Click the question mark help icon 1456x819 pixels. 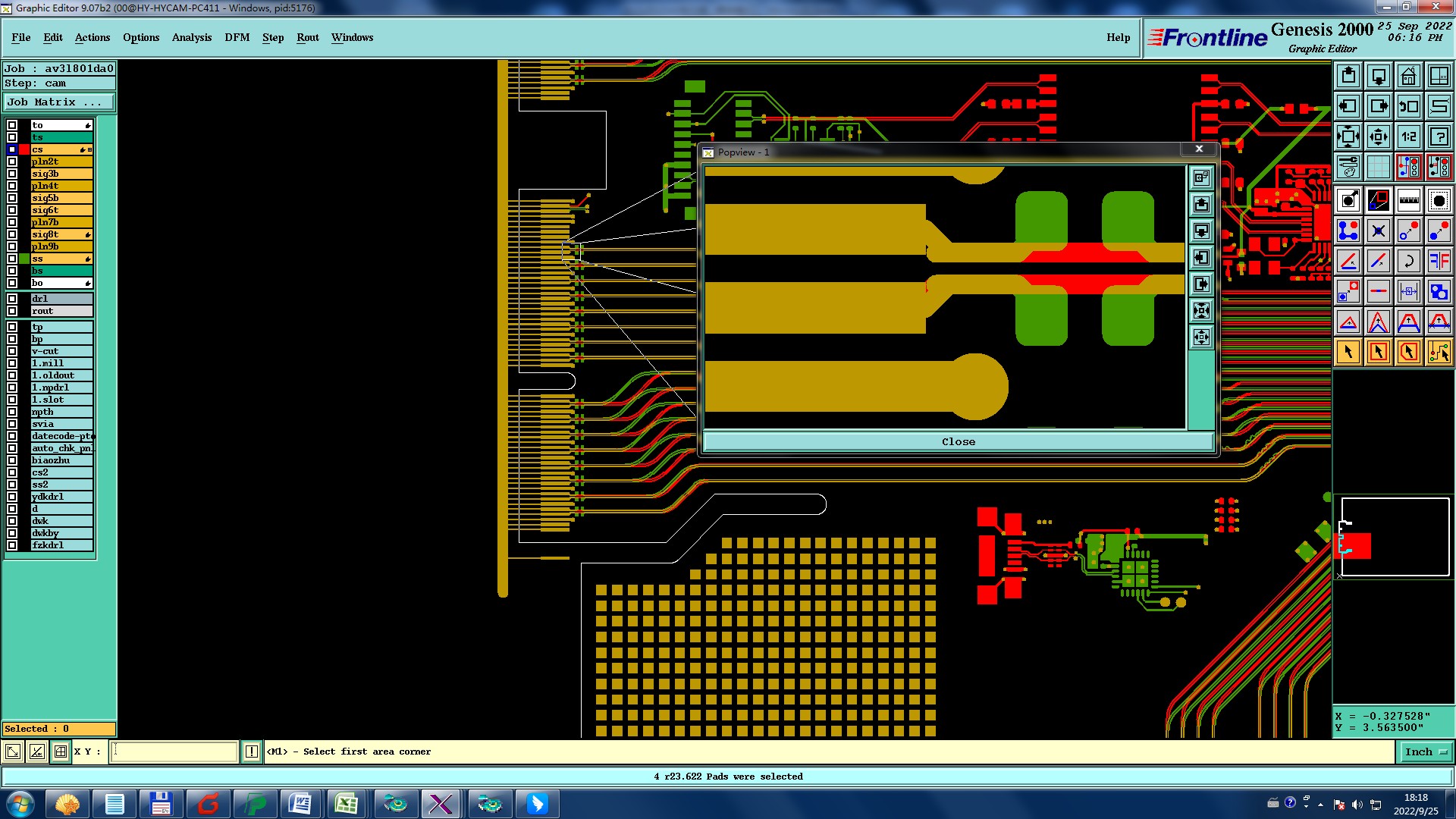1439,136
